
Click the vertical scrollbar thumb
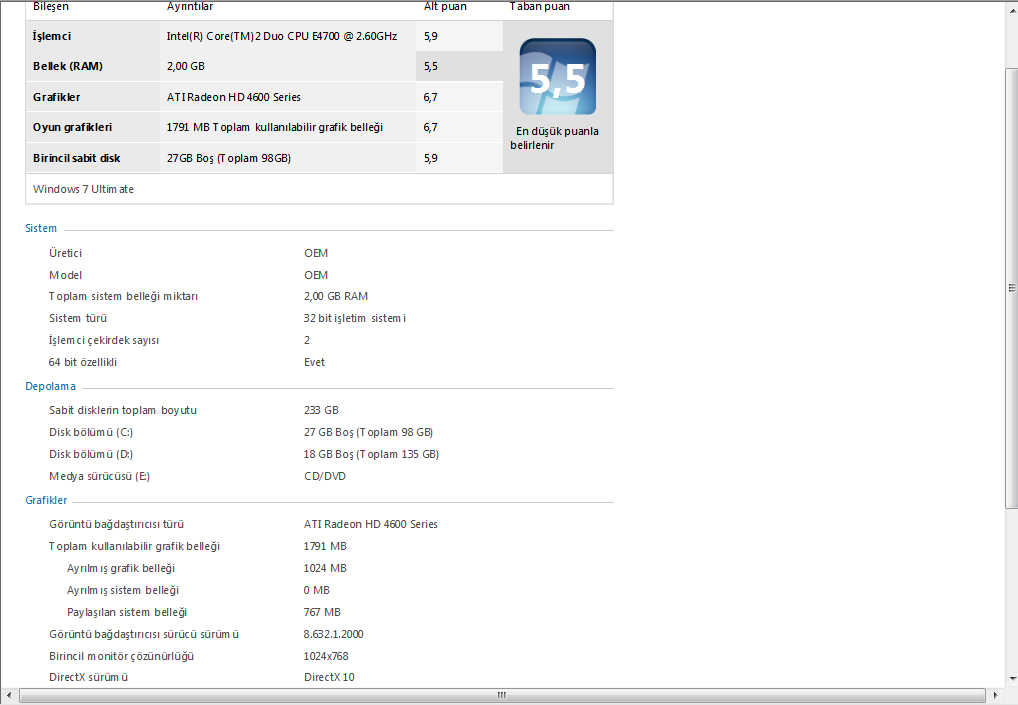[x=1012, y=288]
